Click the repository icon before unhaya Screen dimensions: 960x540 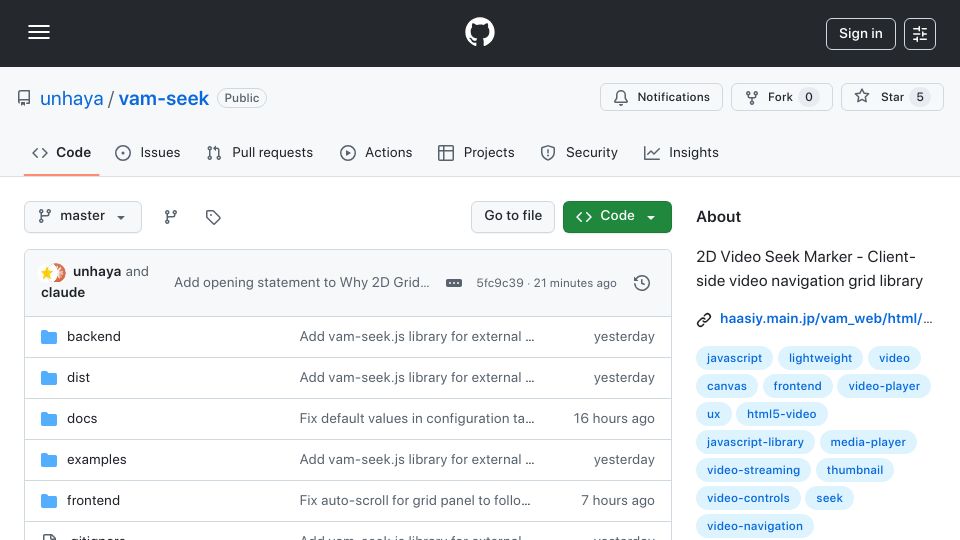click(24, 98)
